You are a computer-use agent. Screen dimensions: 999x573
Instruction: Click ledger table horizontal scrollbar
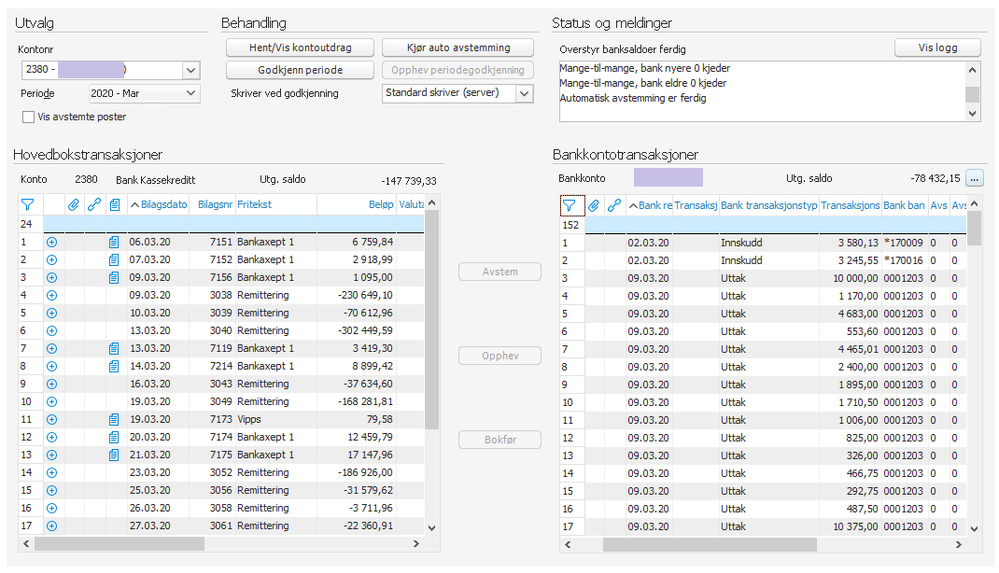pos(120,544)
